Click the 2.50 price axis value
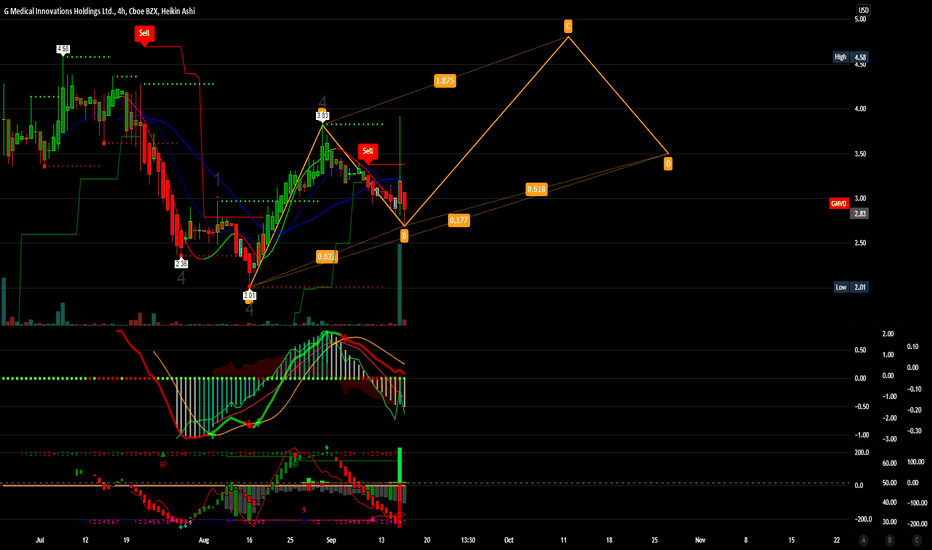Viewport: 932px width, 550px height. tap(860, 243)
